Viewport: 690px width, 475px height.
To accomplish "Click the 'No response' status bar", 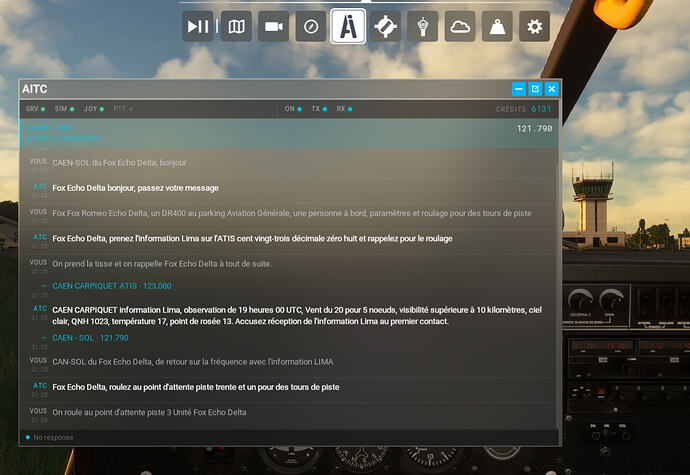I will click(289, 437).
